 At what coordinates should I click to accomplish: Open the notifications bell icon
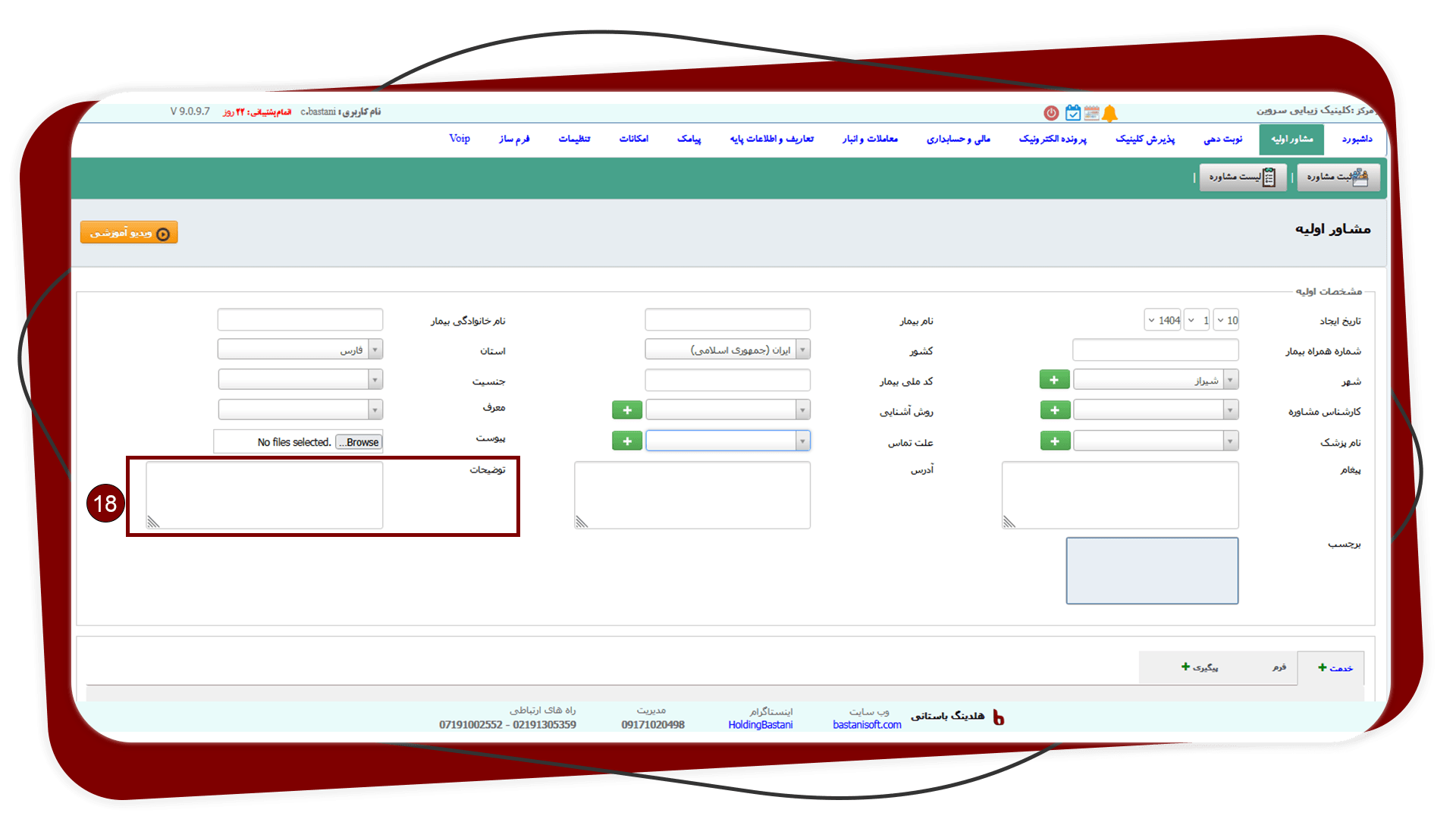click(1110, 113)
